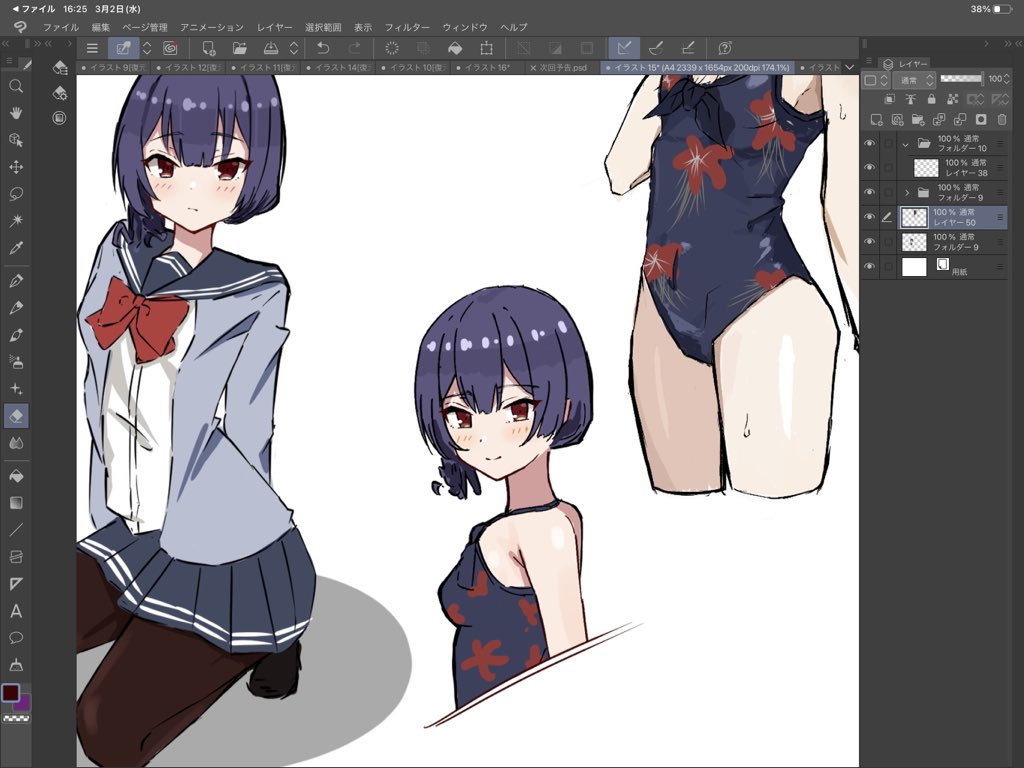Select the Lasso selection tool
Viewport: 1024px width, 768px height.
pos(16,194)
